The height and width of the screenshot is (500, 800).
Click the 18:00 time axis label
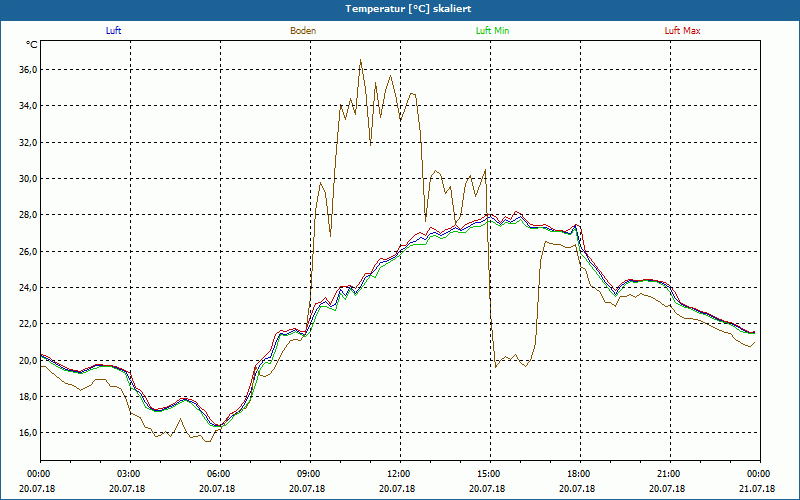coord(580,474)
